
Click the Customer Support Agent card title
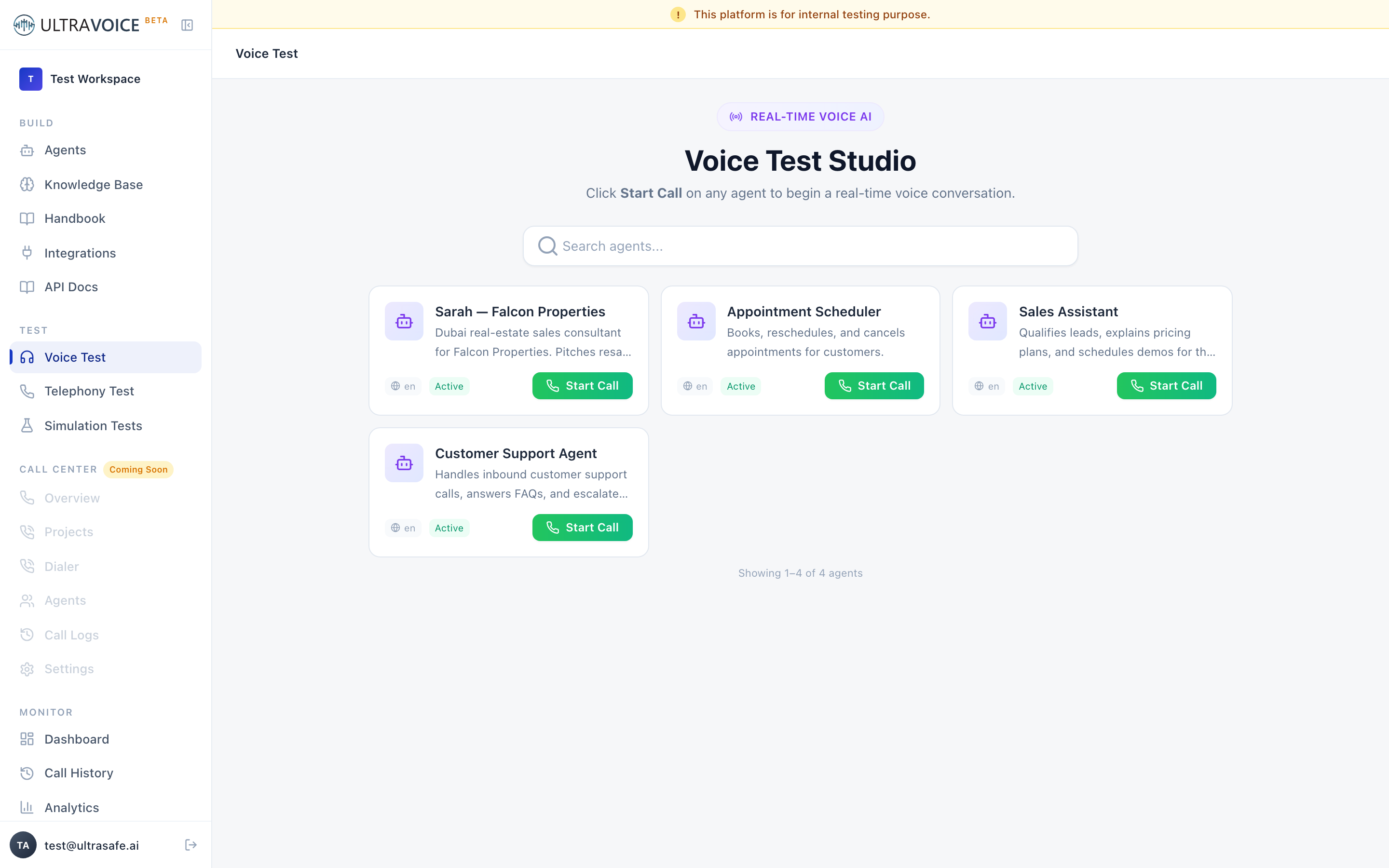coord(516,453)
